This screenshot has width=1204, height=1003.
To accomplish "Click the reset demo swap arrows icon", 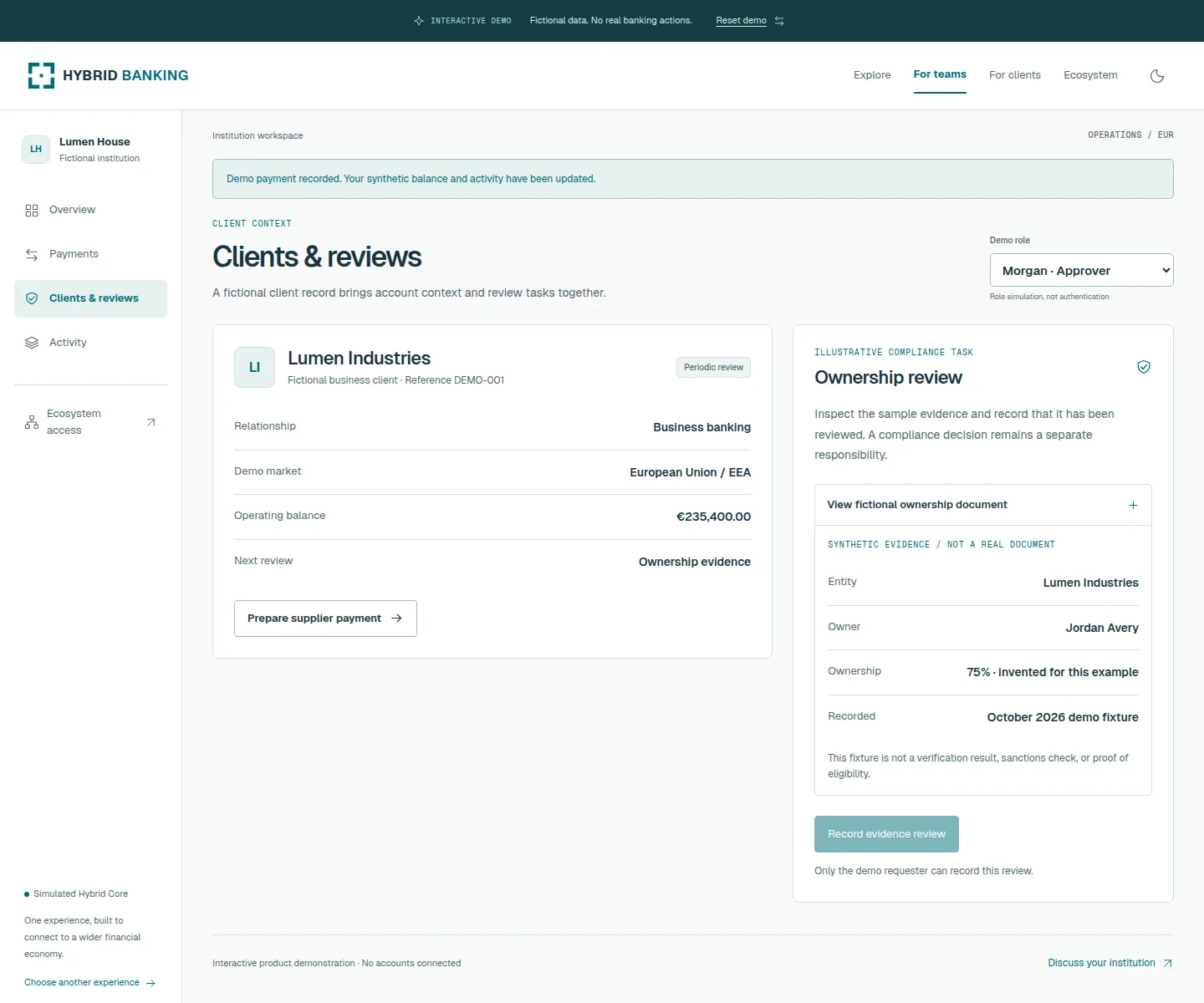I will pyautogui.click(x=779, y=21).
